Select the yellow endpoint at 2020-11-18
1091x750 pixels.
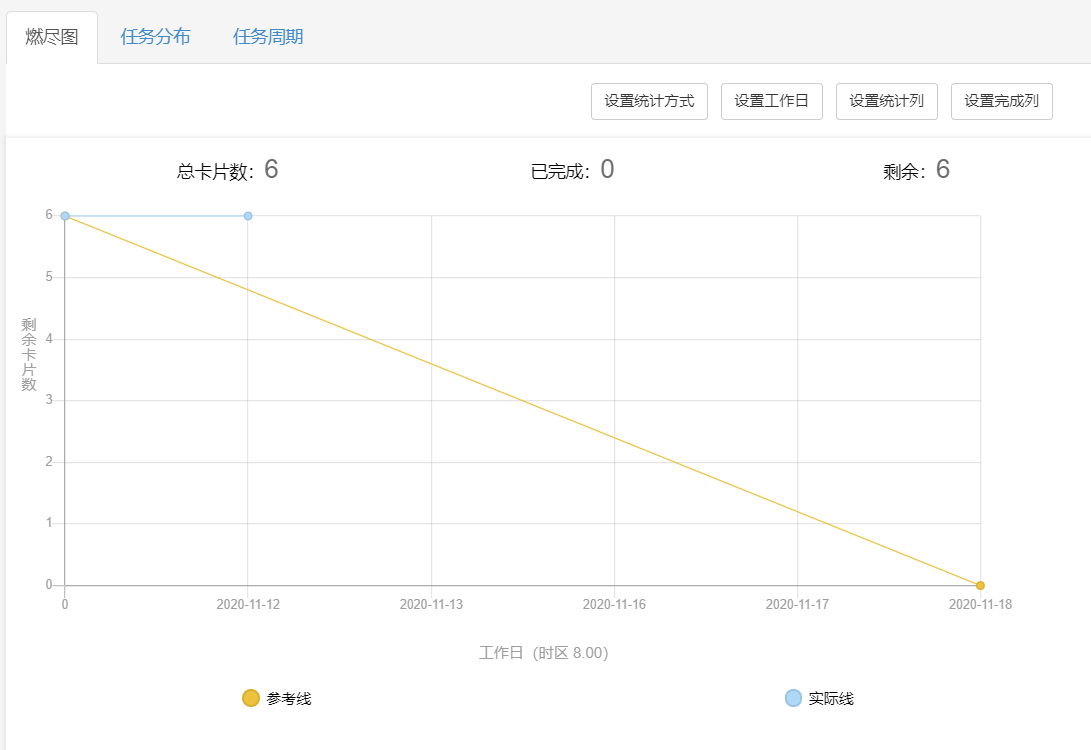[980, 585]
